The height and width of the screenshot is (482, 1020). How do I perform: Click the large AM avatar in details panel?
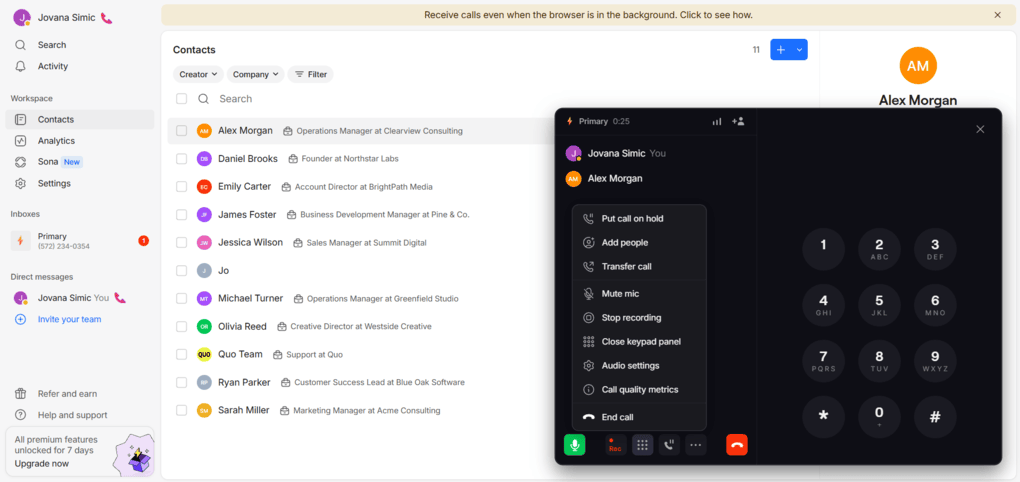point(918,65)
